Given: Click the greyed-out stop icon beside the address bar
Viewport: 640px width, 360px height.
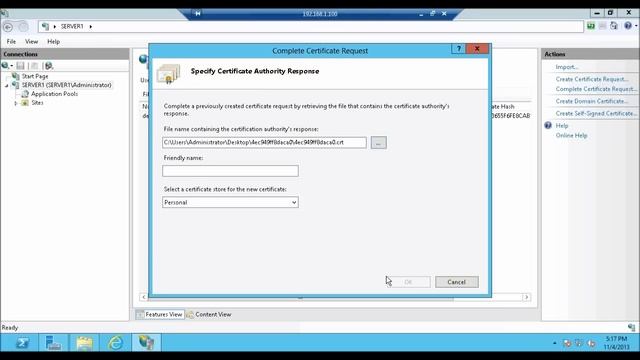Looking at the screenshot, I should tap(602, 26).
